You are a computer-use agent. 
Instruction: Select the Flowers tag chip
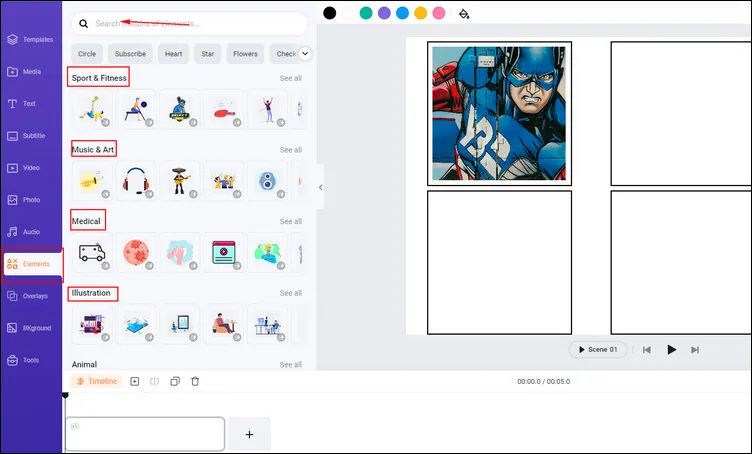click(245, 54)
